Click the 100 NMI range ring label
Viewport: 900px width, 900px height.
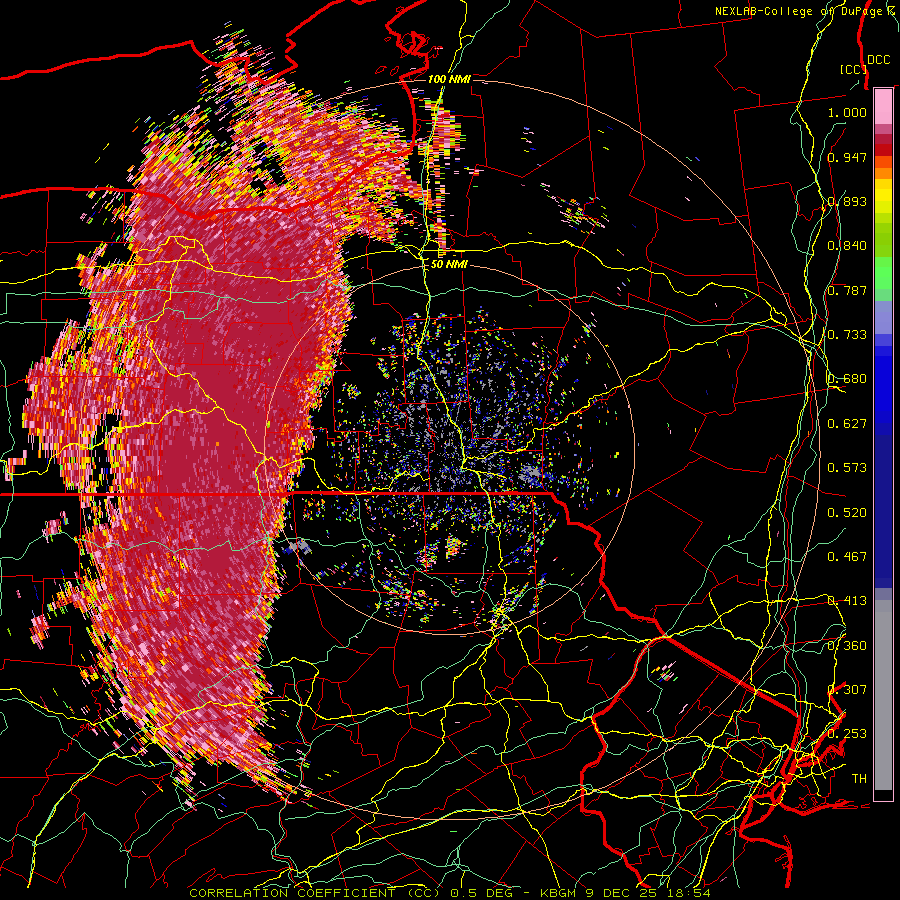click(449, 79)
